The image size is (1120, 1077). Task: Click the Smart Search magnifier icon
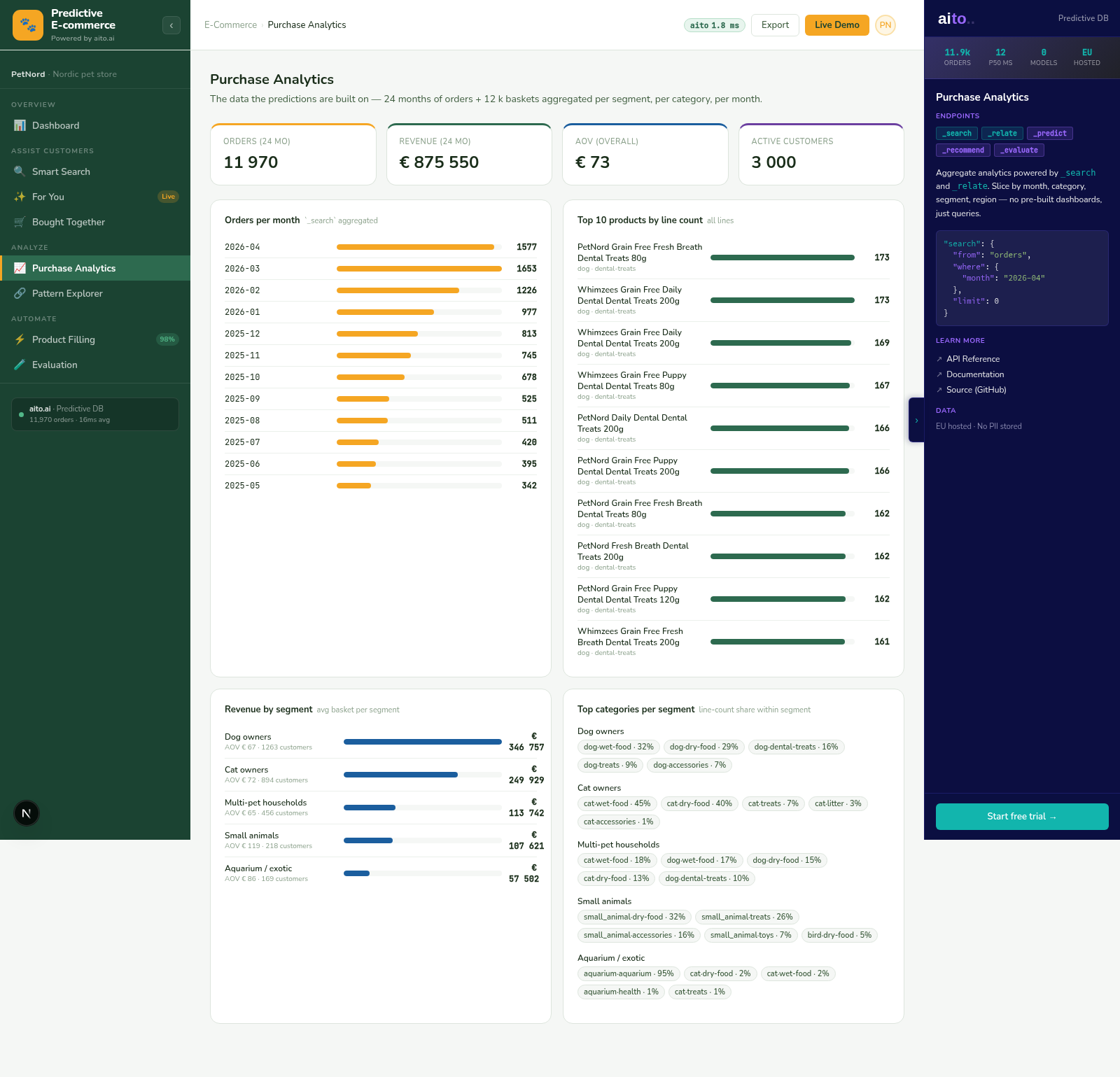(x=20, y=171)
